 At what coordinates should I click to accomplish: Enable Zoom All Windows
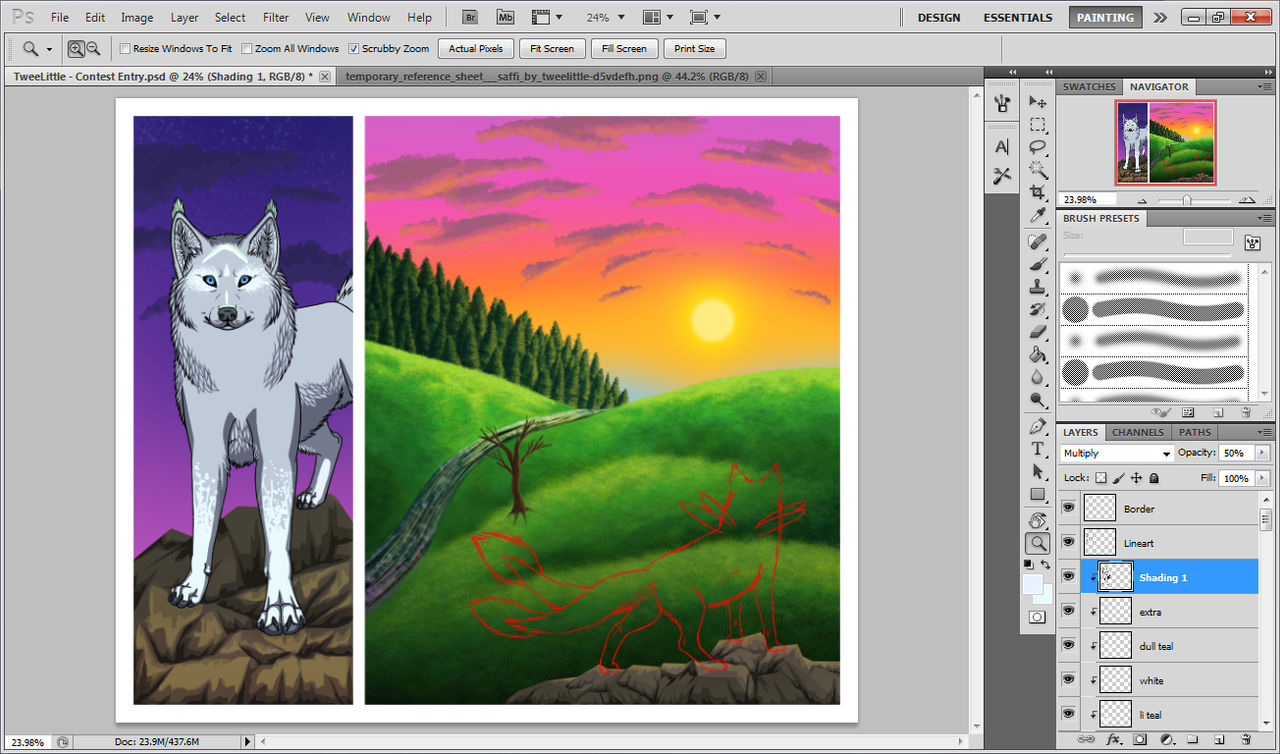point(247,48)
